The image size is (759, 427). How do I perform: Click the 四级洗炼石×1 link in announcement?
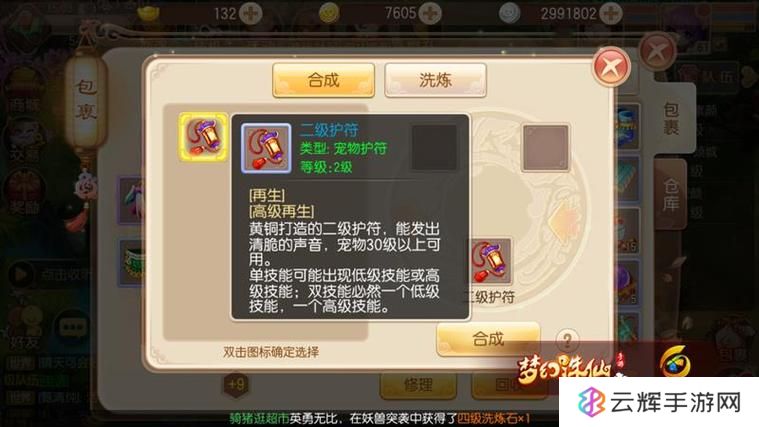click(x=494, y=418)
